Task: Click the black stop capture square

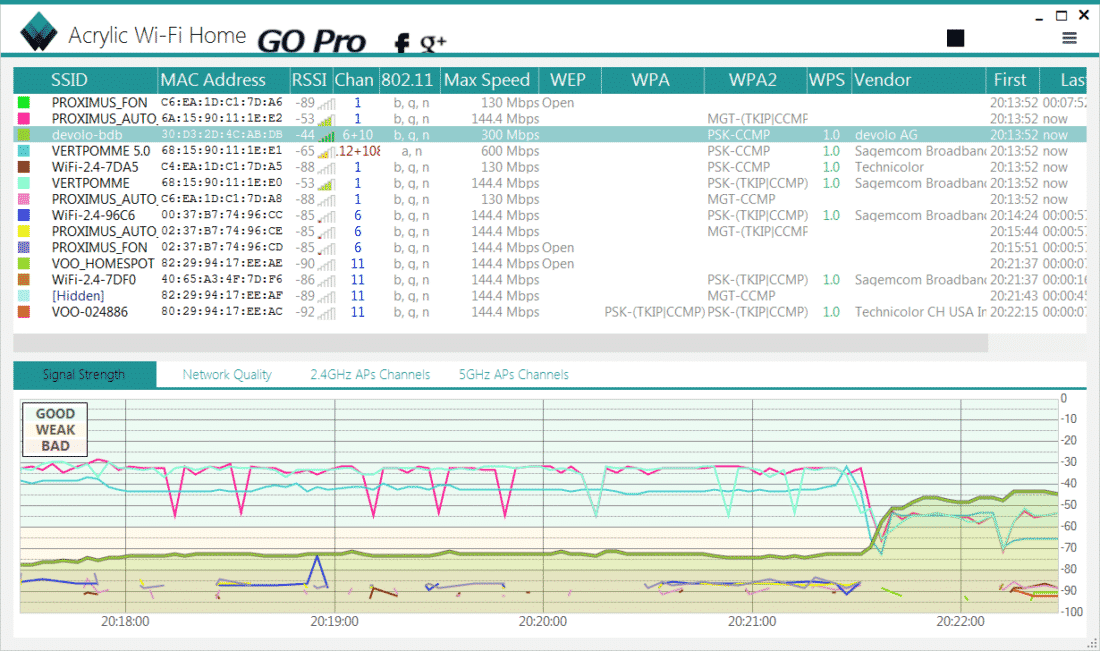Action: (x=955, y=38)
